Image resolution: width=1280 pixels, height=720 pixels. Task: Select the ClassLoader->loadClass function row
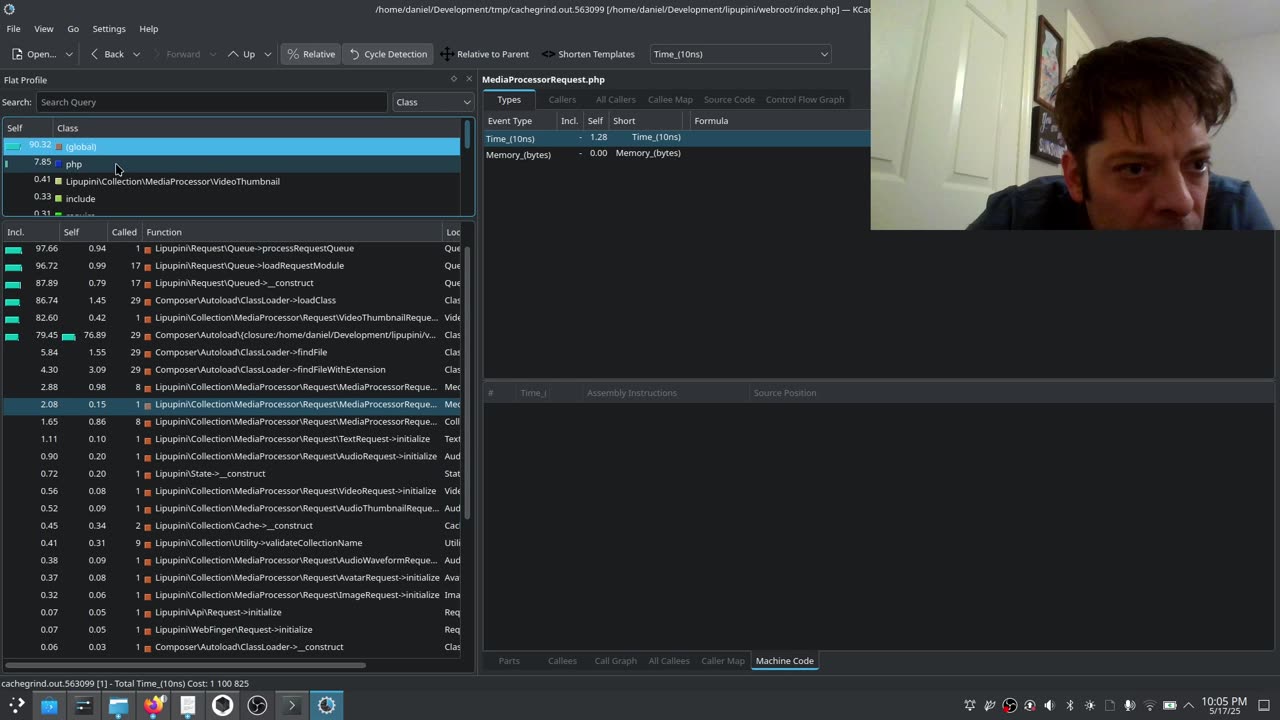pos(232,300)
